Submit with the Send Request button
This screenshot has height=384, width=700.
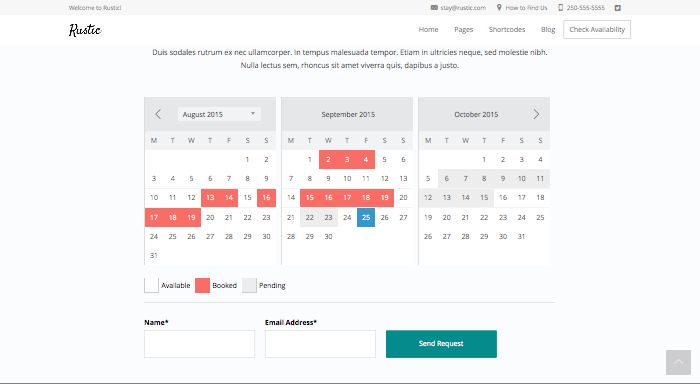pos(441,344)
